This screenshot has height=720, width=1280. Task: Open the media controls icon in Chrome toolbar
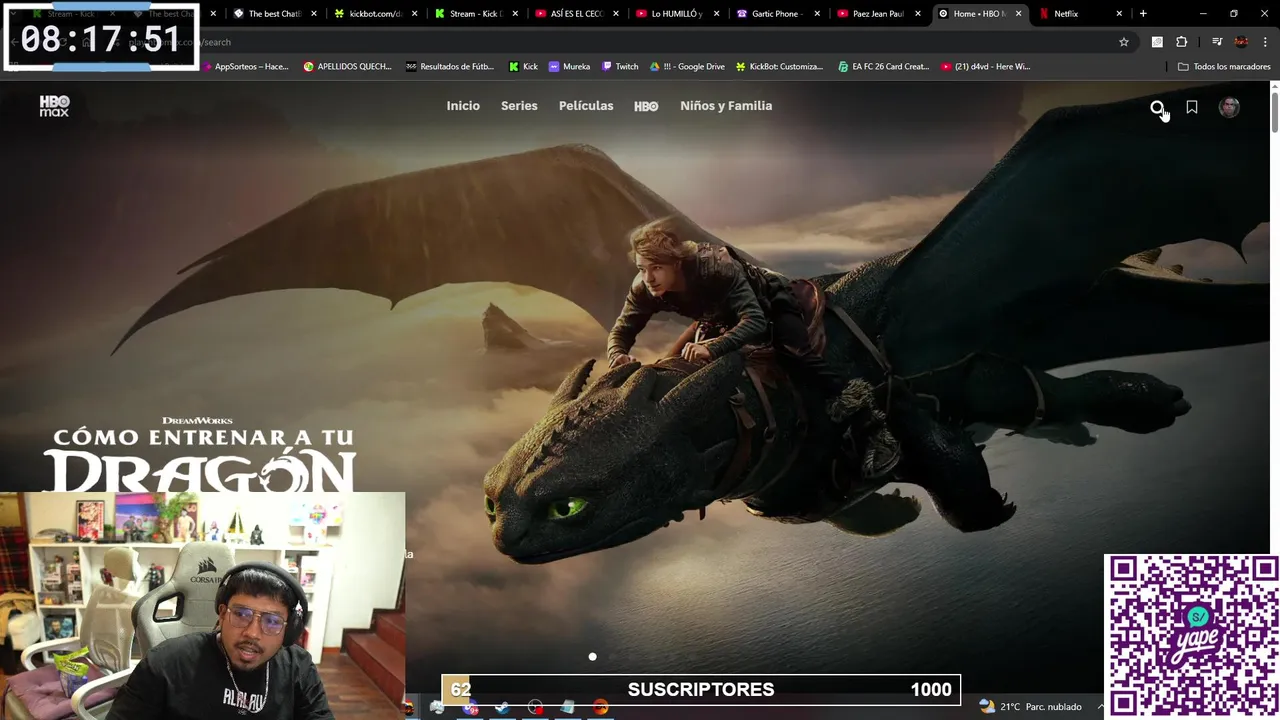click(1217, 42)
